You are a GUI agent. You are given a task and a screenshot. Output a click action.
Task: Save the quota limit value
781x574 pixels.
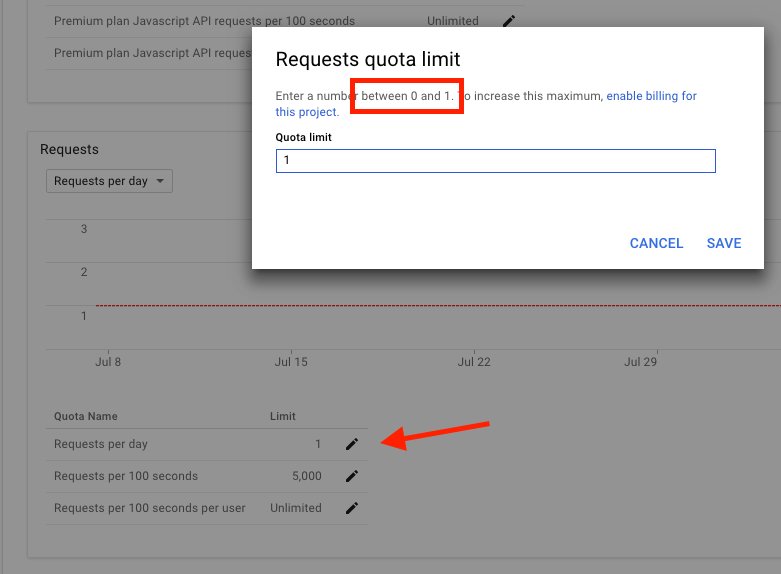click(x=724, y=243)
